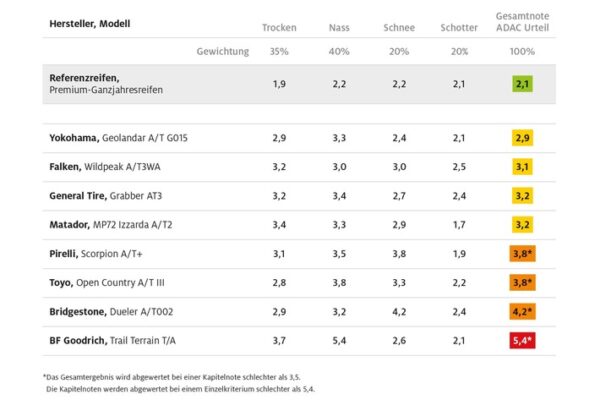Click the Gewichtung row label
Viewport: 600px width, 400px height.
coord(222,50)
